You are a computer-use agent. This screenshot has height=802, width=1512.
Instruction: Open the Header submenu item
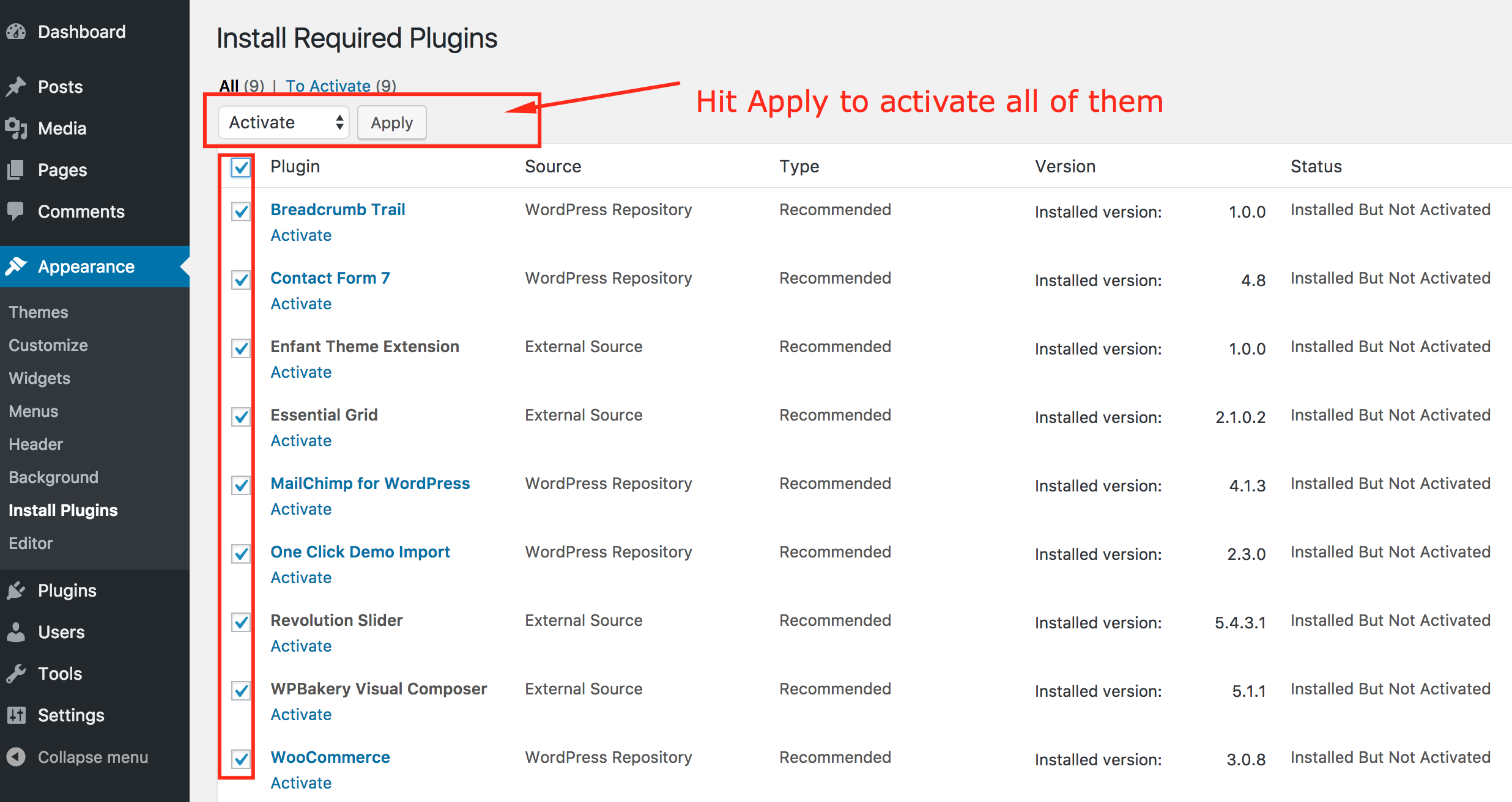click(36, 444)
